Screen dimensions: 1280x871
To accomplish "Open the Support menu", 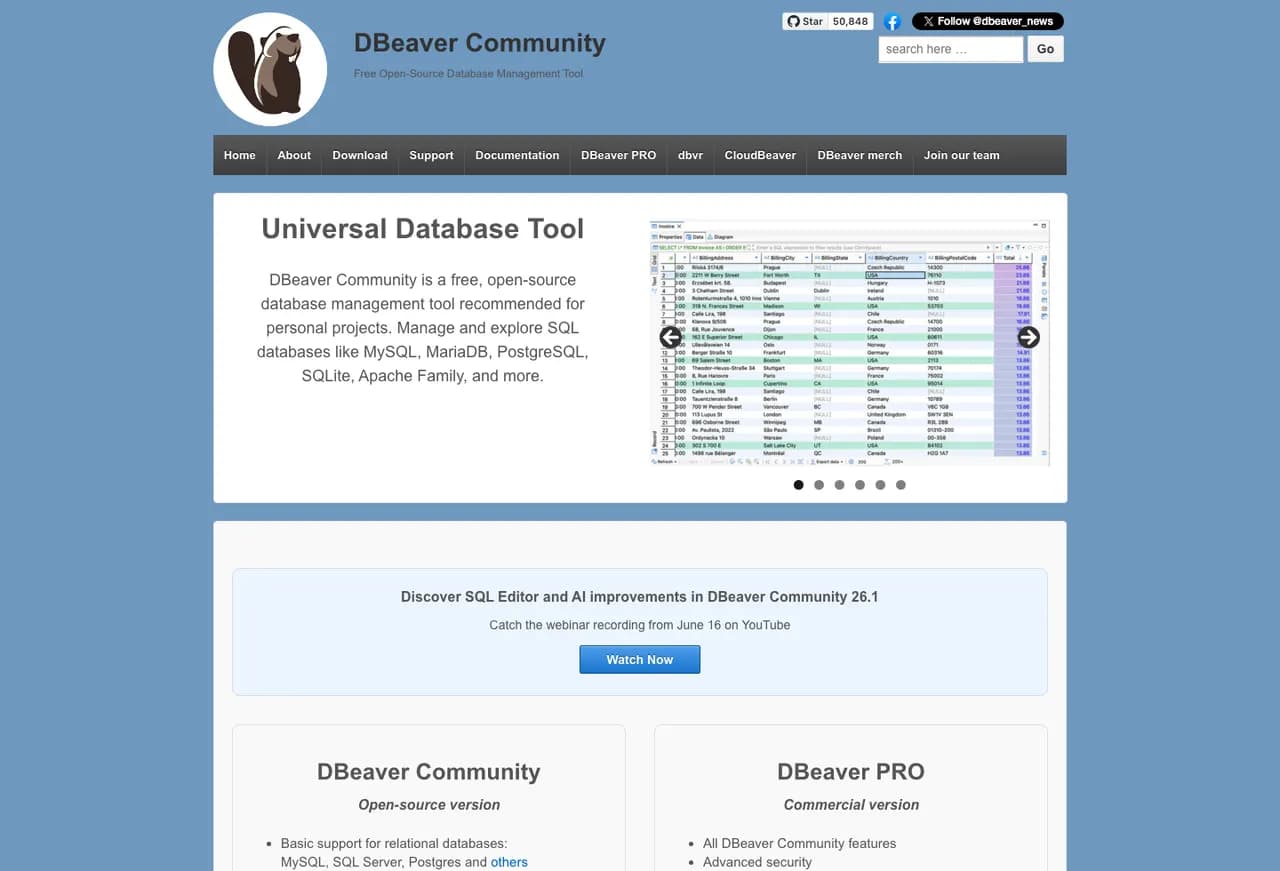I will tap(431, 155).
